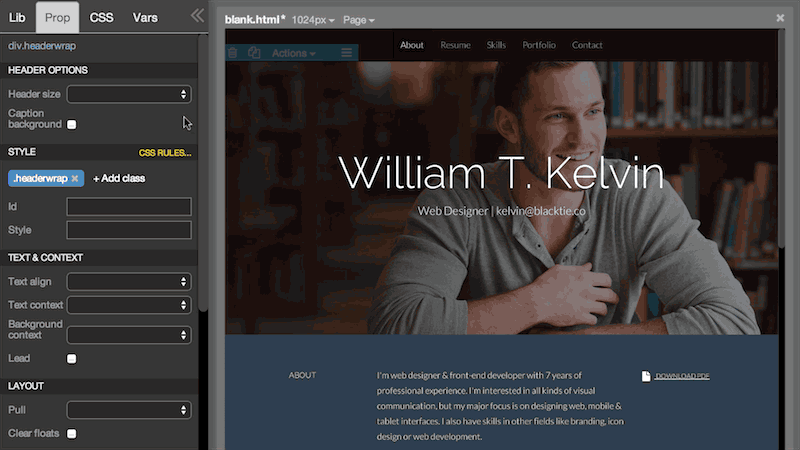This screenshot has height=450, width=800.
Task: Expand the Actions dropdown
Action: [293, 53]
